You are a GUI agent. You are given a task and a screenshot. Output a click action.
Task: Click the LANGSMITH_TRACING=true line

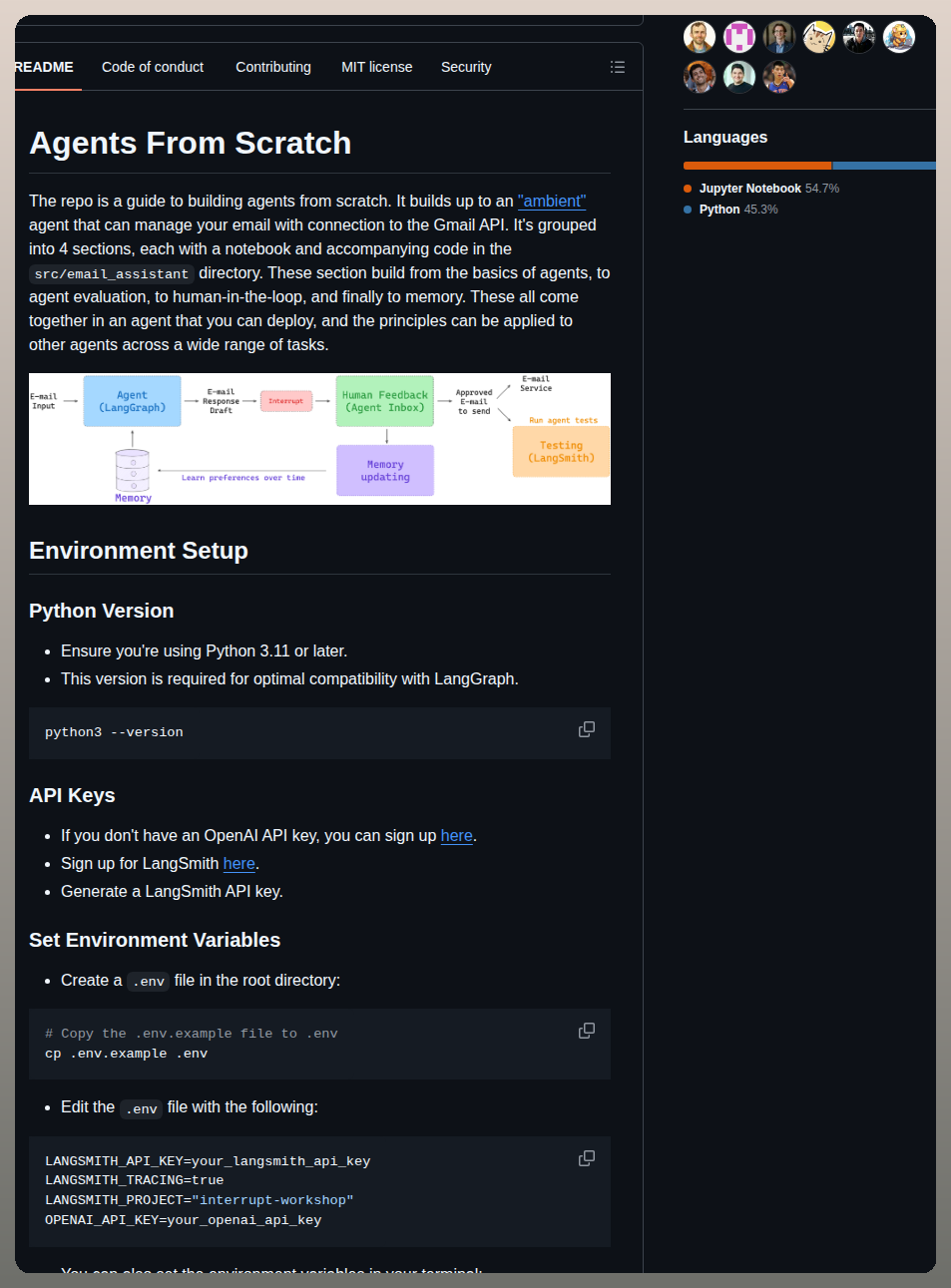[x=135, y=1180]
